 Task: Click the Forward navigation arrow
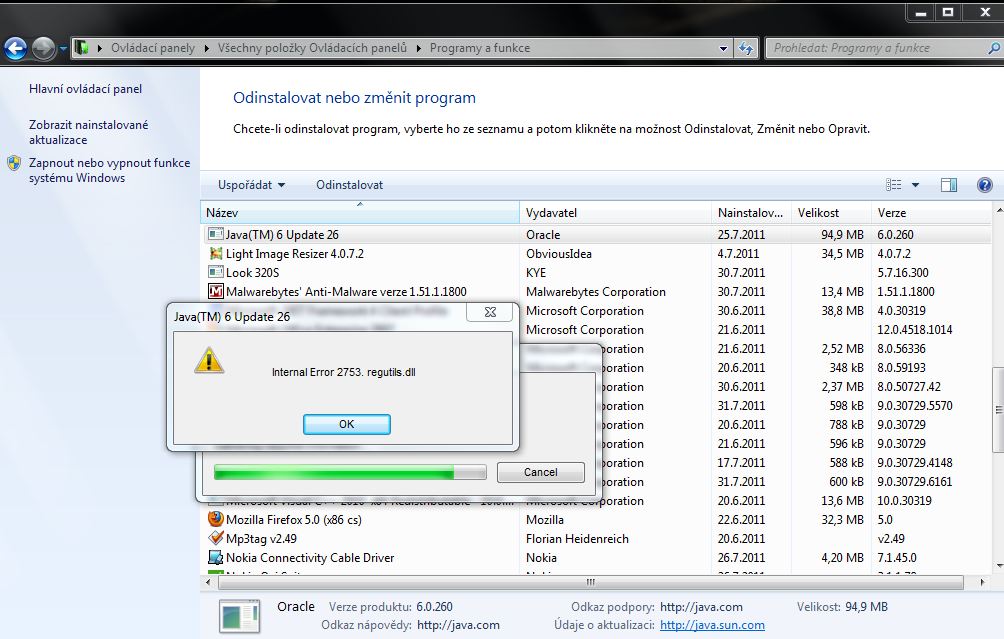click(x=44, y=48)
